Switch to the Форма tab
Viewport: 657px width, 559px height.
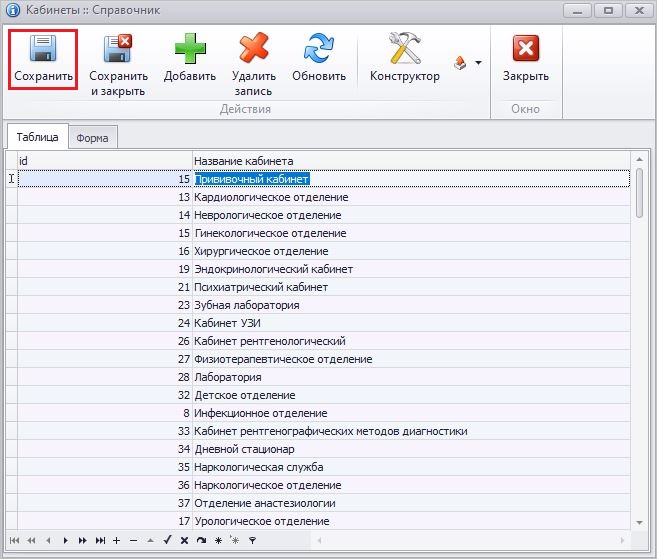pos(92,138)
